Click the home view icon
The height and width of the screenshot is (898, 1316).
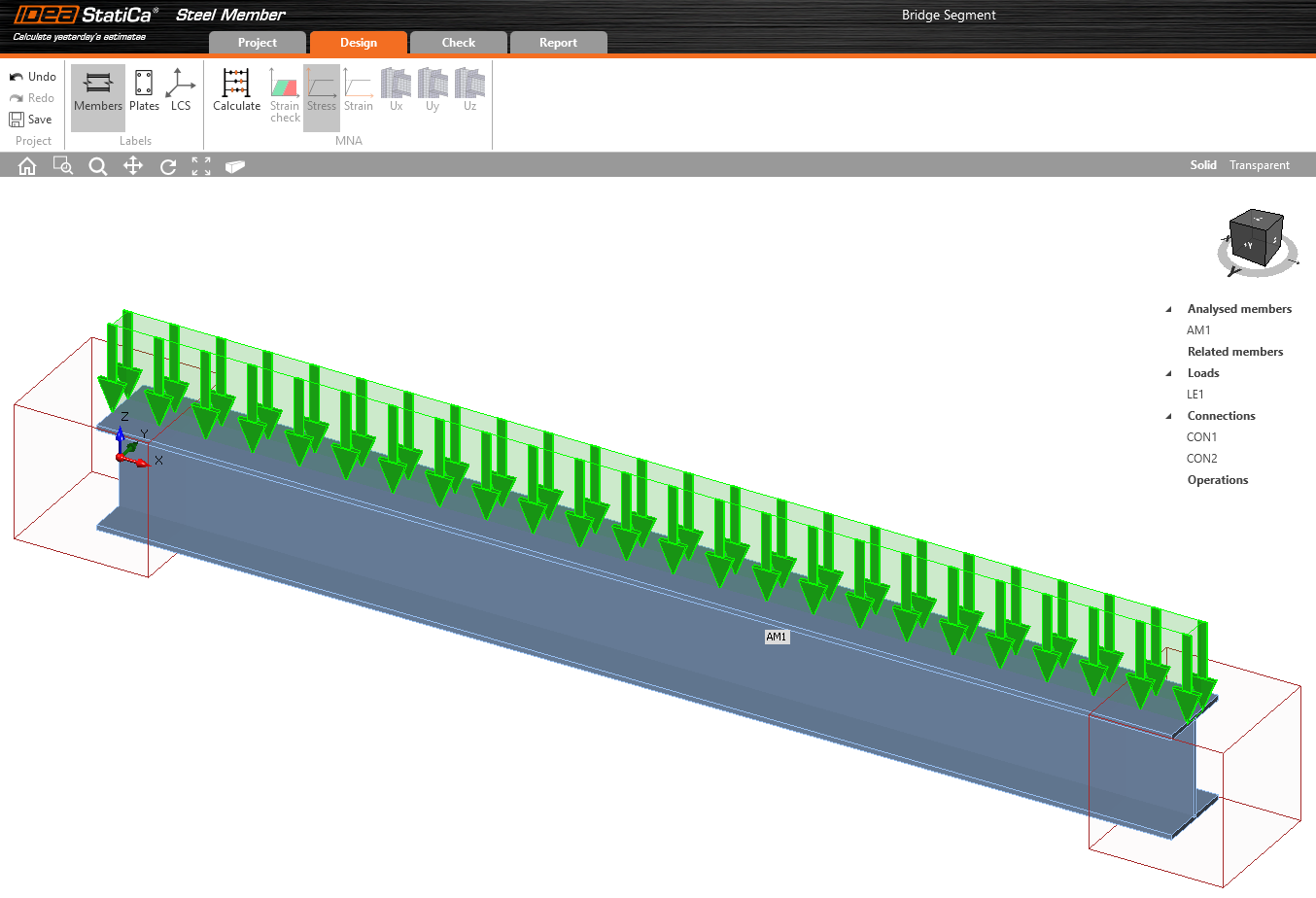27,166
